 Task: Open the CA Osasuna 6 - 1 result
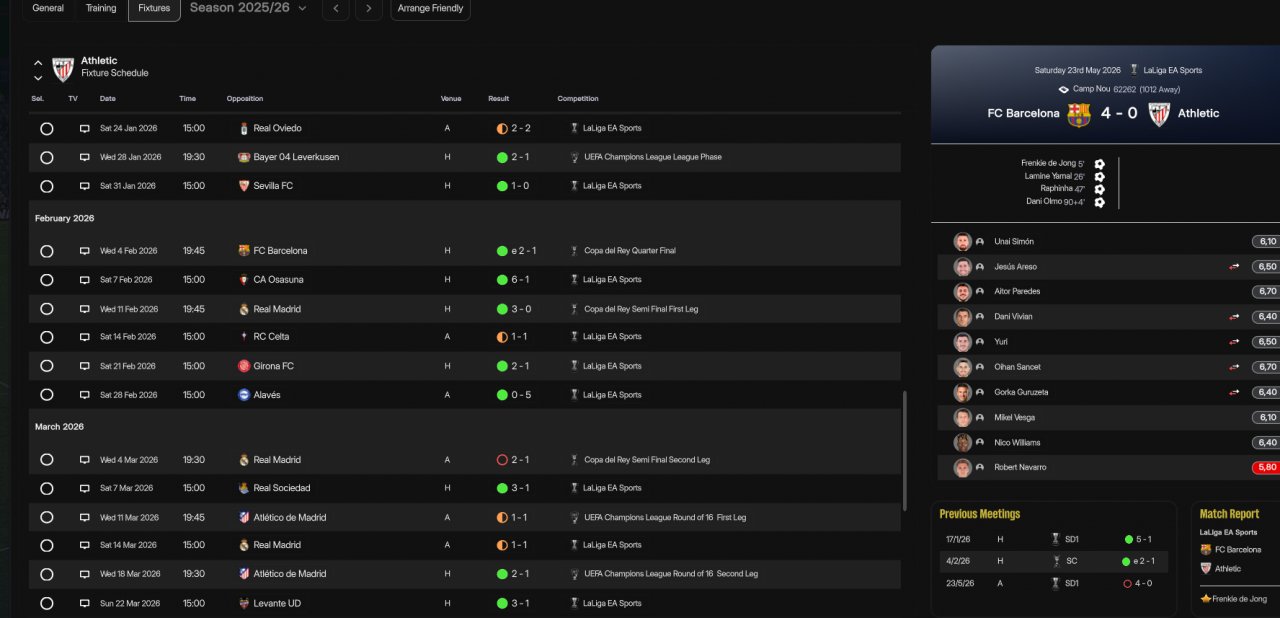520,280
